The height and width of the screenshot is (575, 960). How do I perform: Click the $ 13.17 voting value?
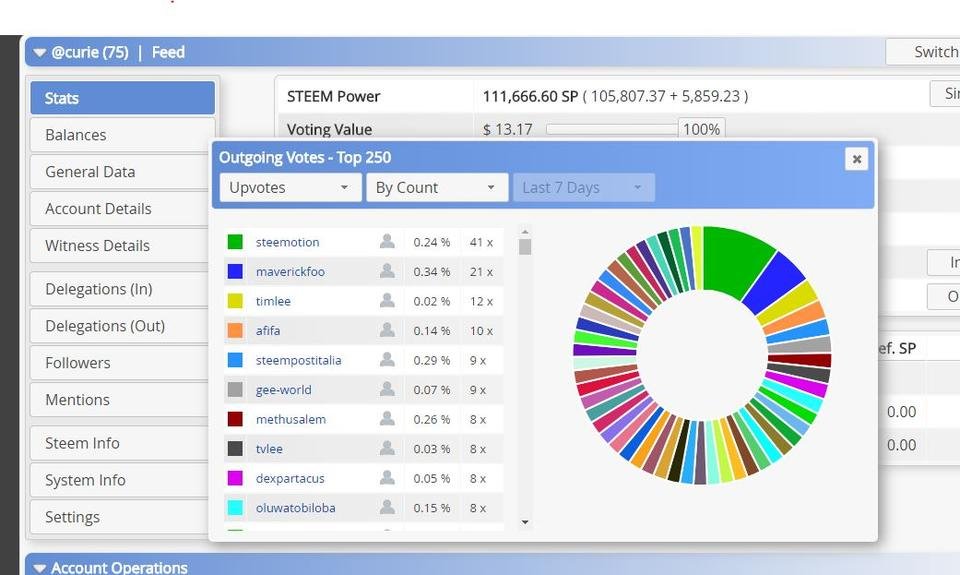coord(508,129)
